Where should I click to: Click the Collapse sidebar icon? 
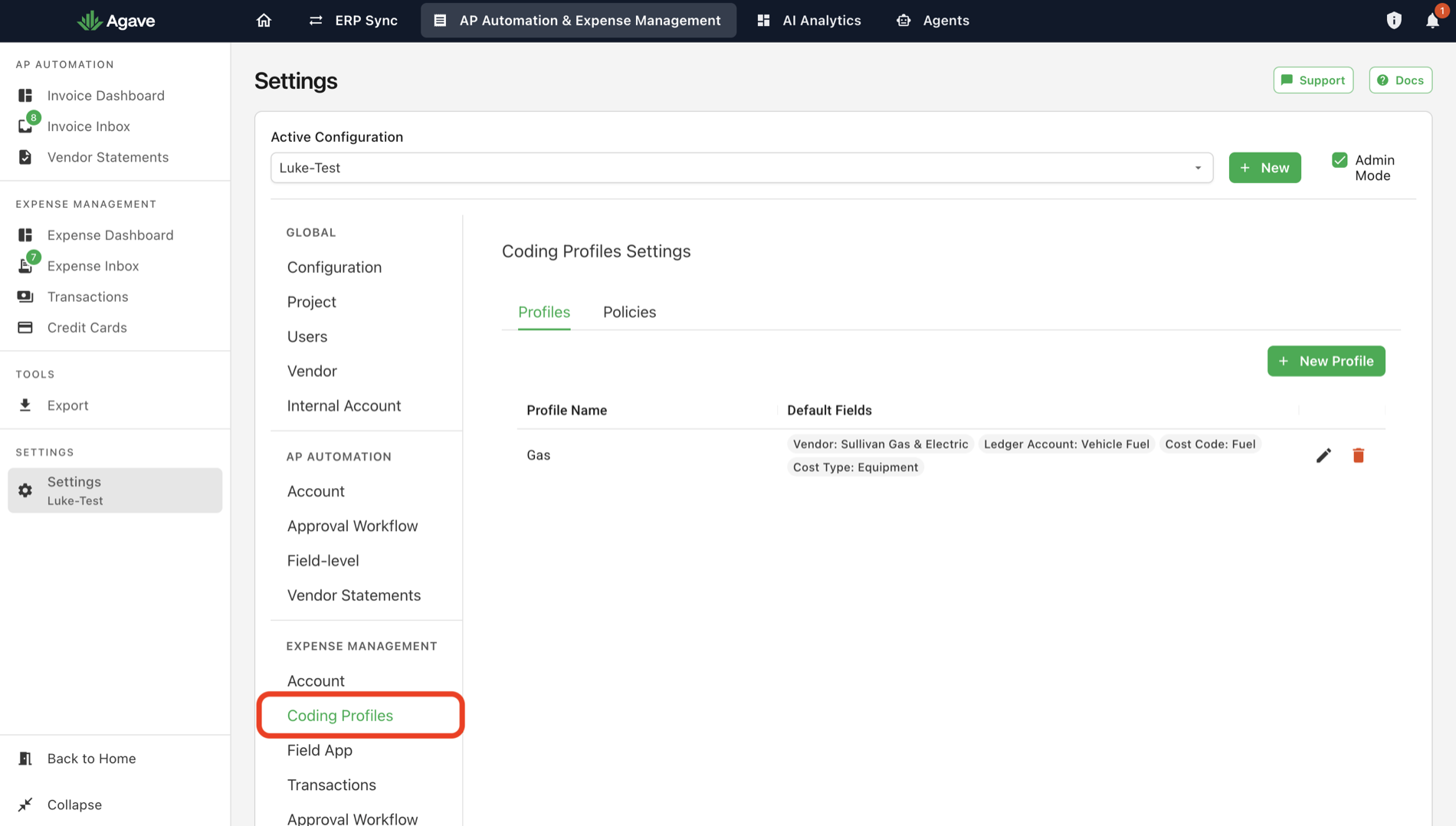tap(25, 805)
